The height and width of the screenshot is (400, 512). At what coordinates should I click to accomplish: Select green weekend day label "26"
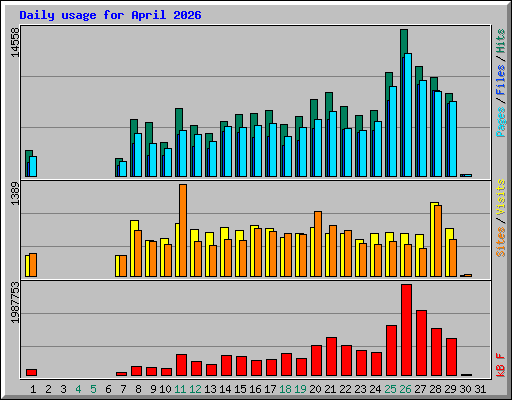pyautogui.click(x=405, y=389)
